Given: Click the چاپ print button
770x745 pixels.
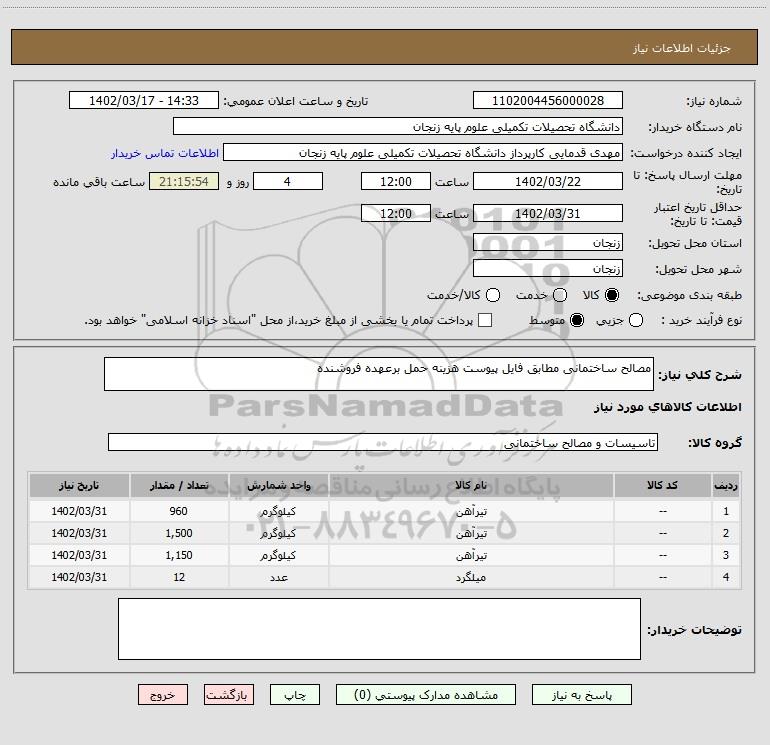Looking at the screenshot, I should pyautogui.click(x=295, y=695).
